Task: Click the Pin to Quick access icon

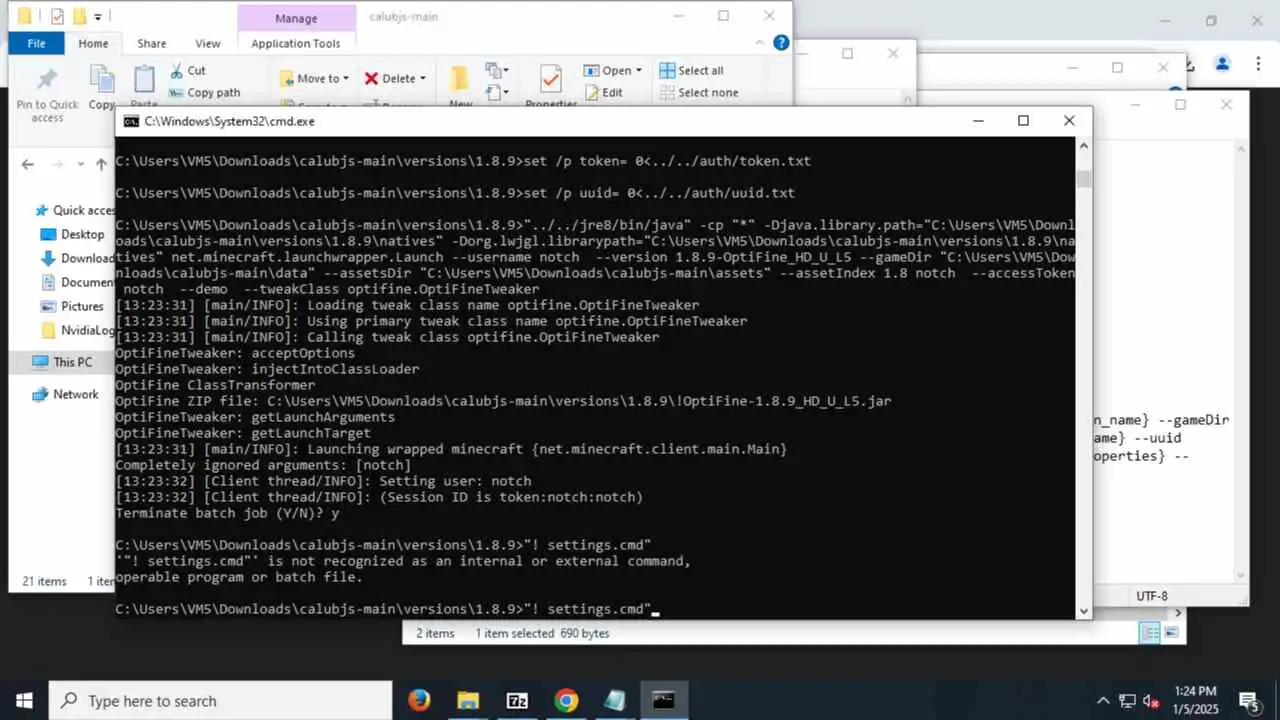Action: [47, 80]
